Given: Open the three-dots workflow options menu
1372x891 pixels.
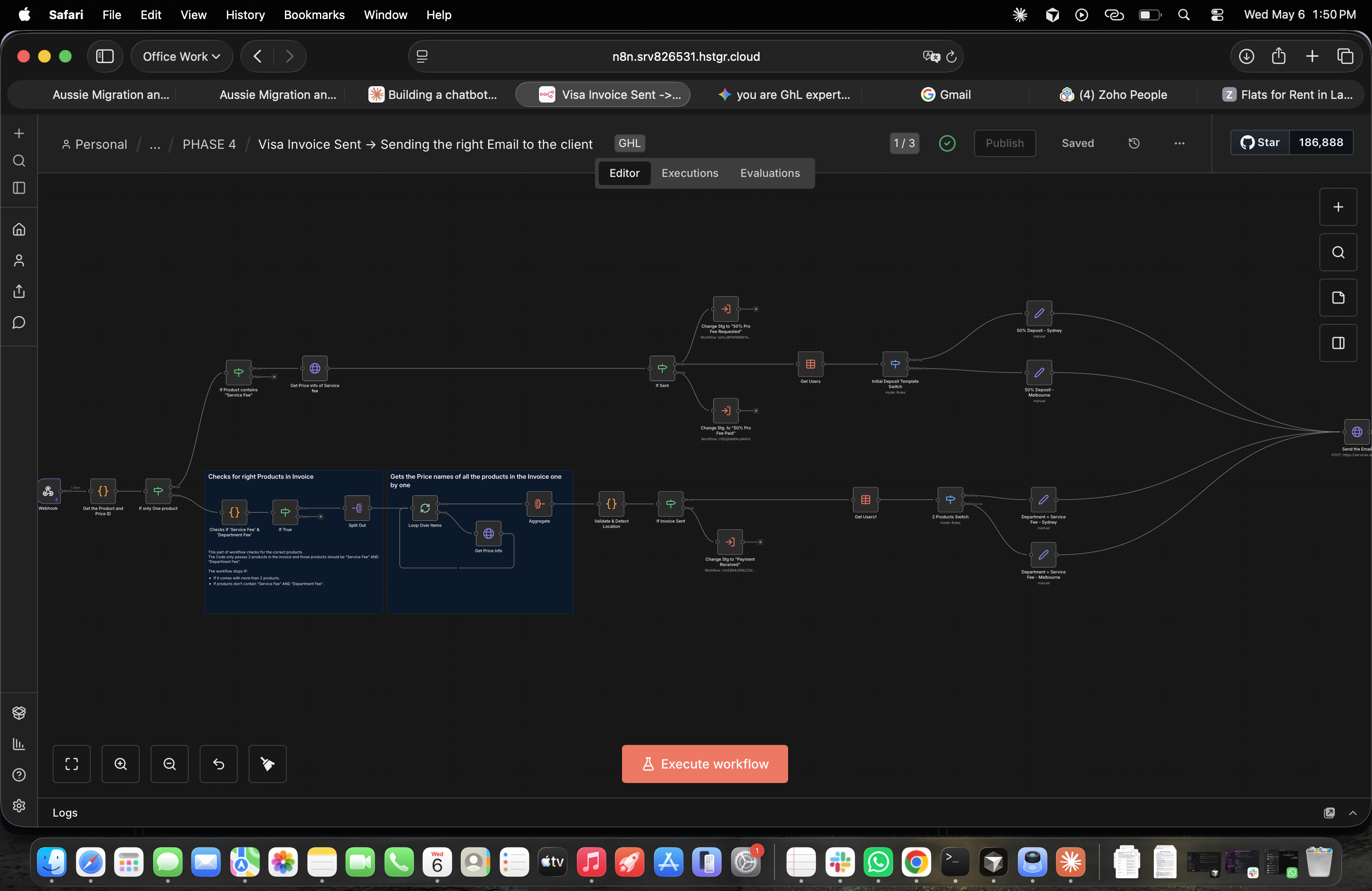Looking at the screenshot, I should [1180, 143].
